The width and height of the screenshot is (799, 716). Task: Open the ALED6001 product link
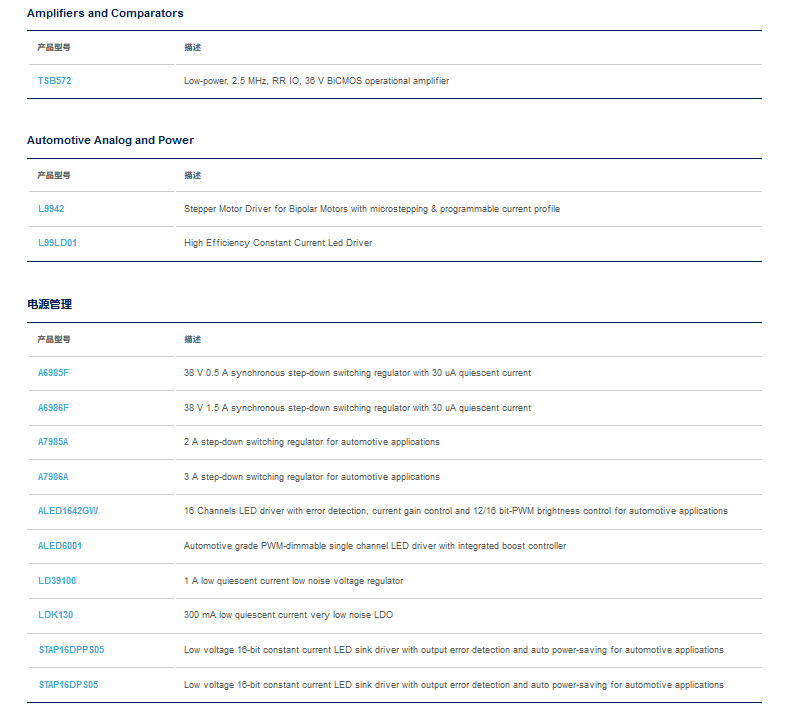click(x=60, y=546)
